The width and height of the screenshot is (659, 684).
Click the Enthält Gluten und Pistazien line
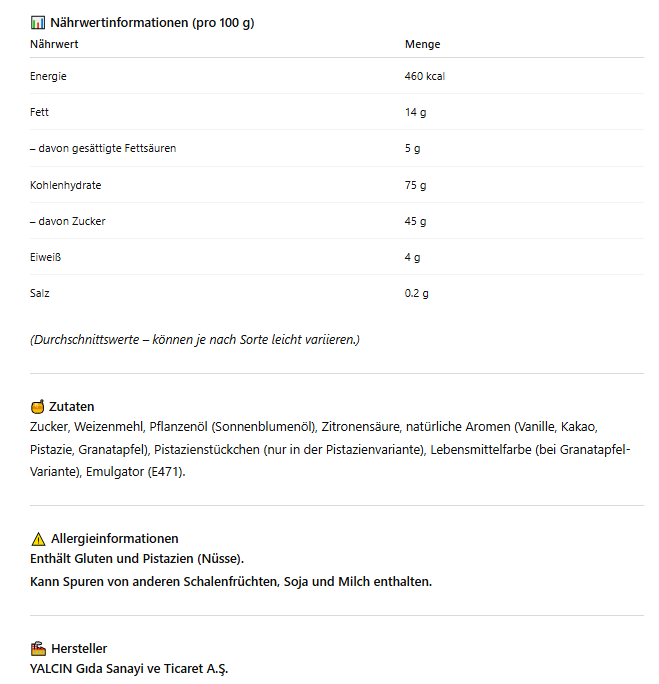coord(137,558)
